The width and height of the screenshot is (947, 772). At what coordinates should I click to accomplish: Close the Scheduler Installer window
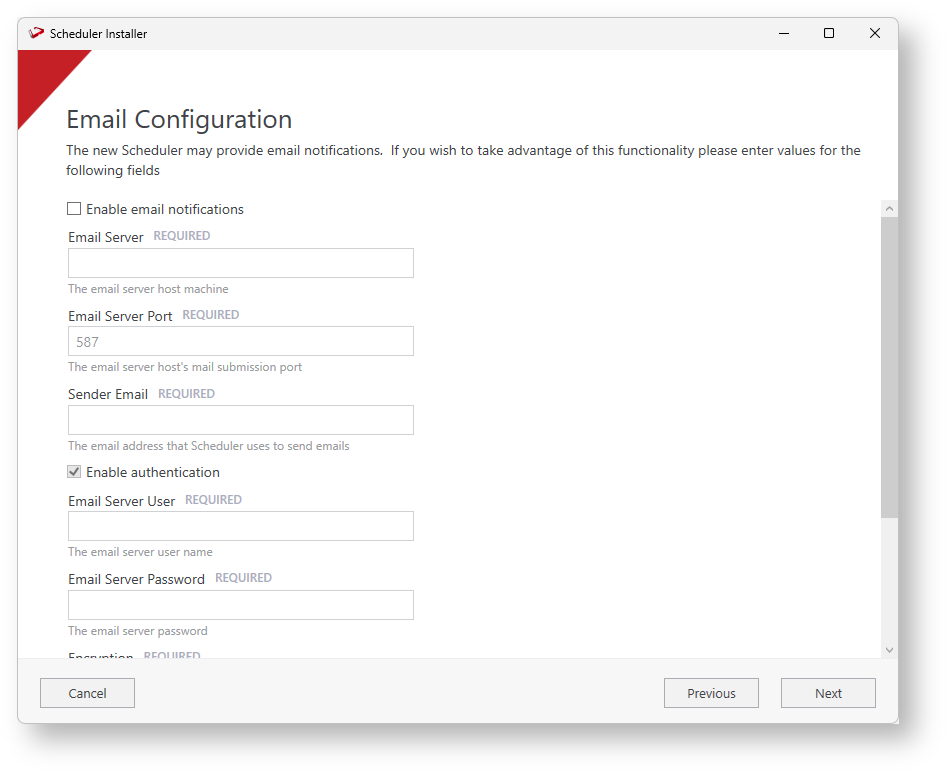[875, 33]
